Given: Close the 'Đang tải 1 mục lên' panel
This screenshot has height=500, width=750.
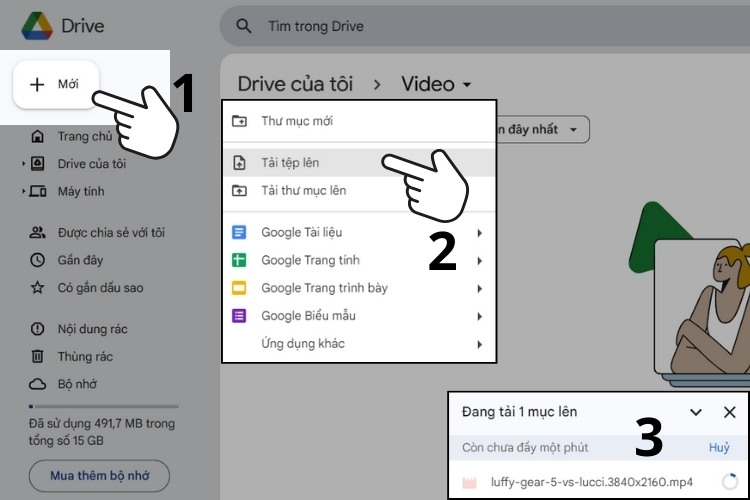Looking at the screenshot, I should (729, 412).
